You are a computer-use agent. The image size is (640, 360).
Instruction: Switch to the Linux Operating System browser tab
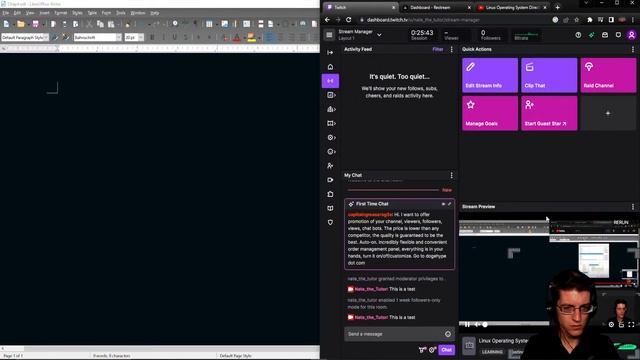[512, 7]
